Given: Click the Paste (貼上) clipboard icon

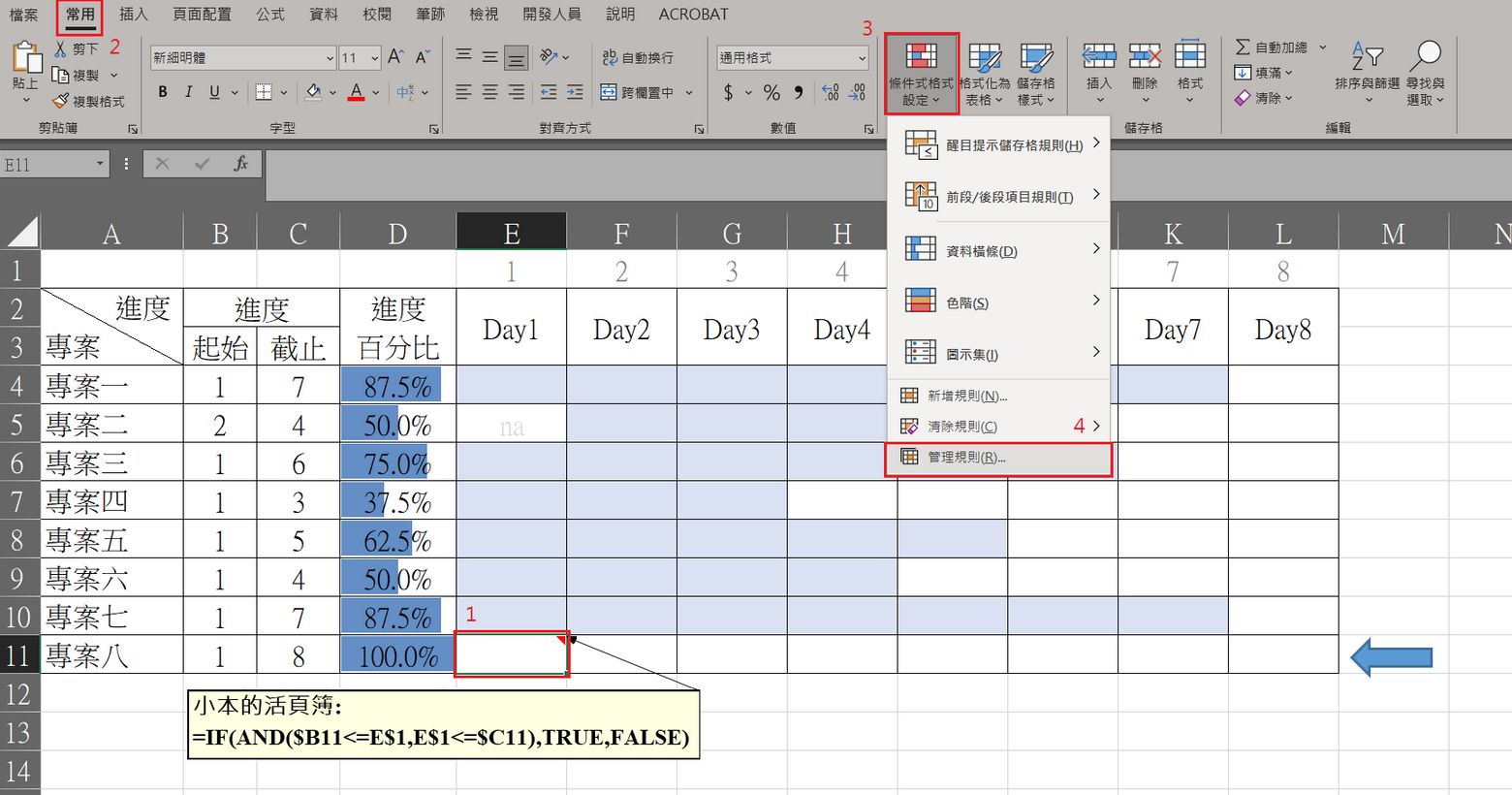Looking at the screenshot, I should coord(25,58).
